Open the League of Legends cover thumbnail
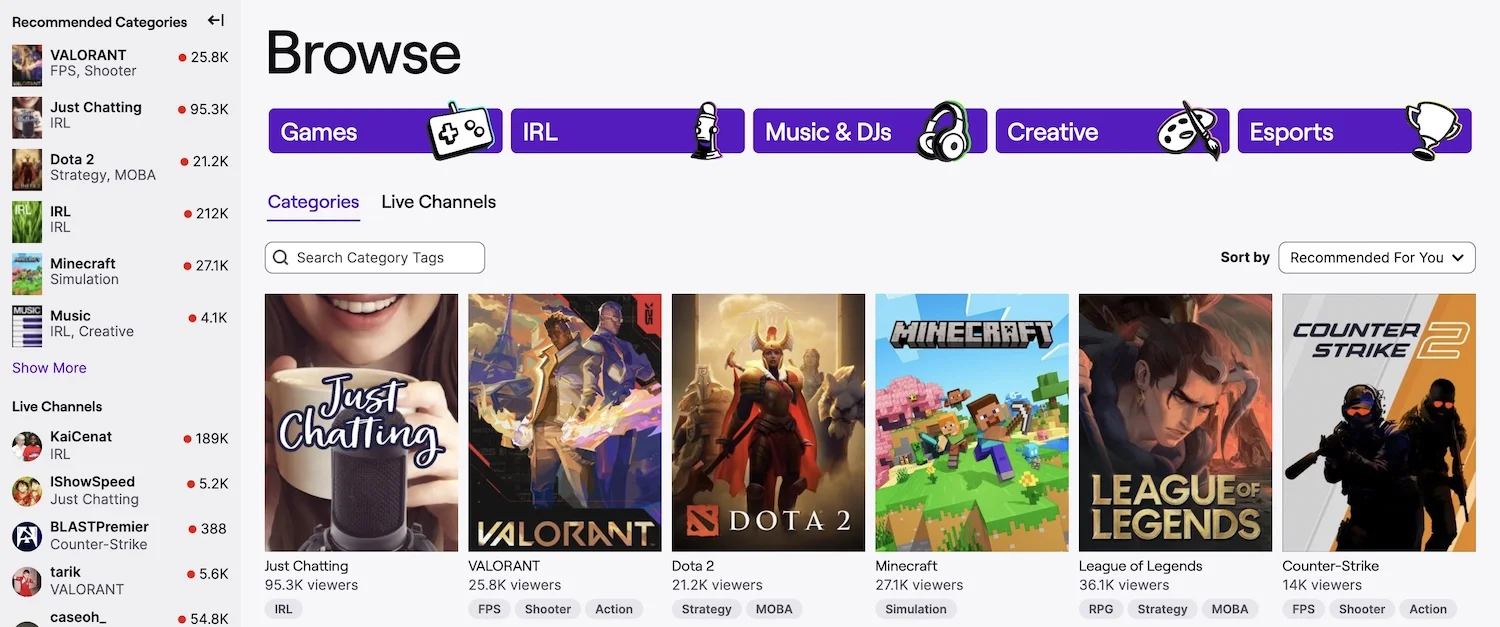Image resolution: width=1500 pixels, height=627 pixels. pyautogui.click(x=1175, y=422)
